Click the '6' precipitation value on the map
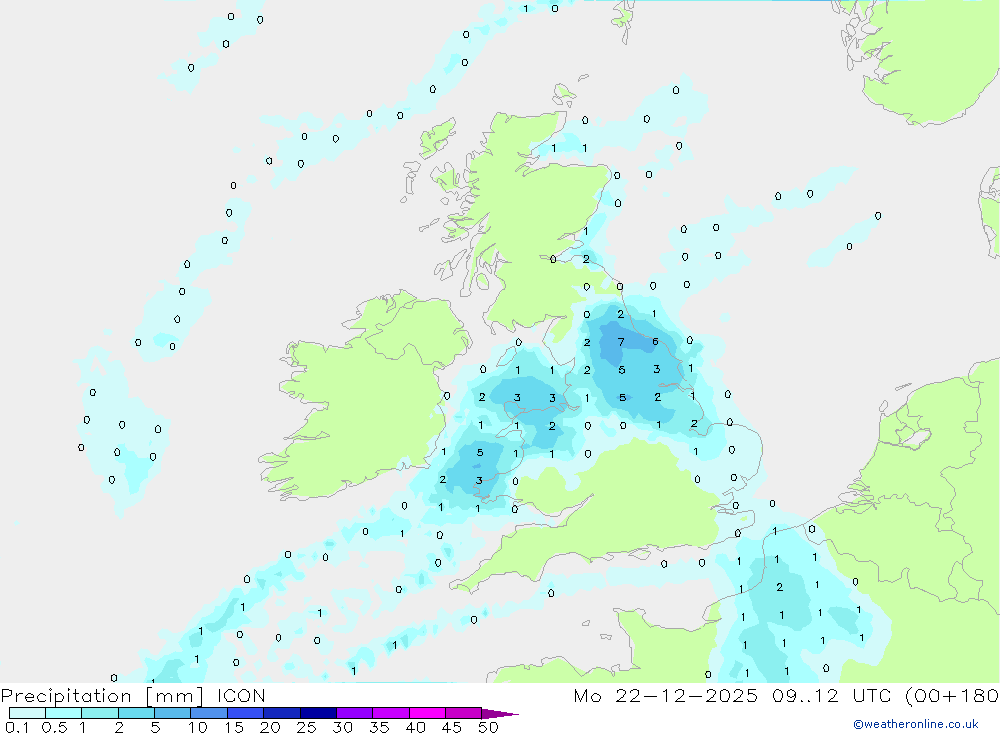The image size is (1000, 733). point(655,341)
